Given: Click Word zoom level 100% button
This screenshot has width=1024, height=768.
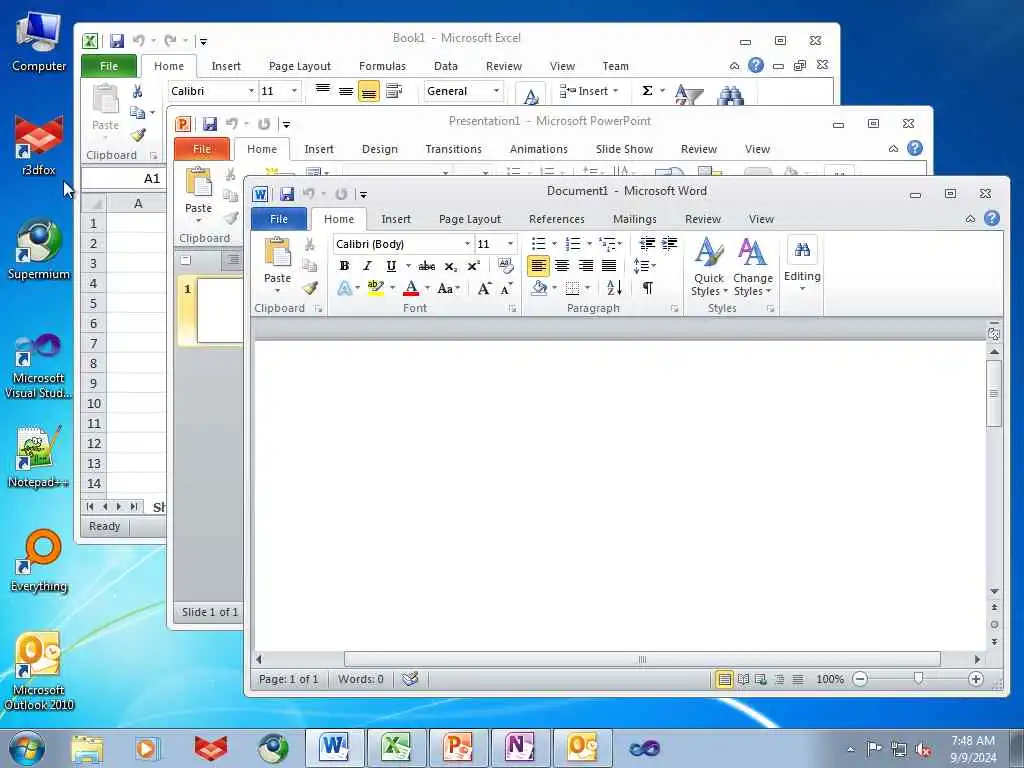Looking at the screenshot, I should pyautogui.click(x=829, y=679).
